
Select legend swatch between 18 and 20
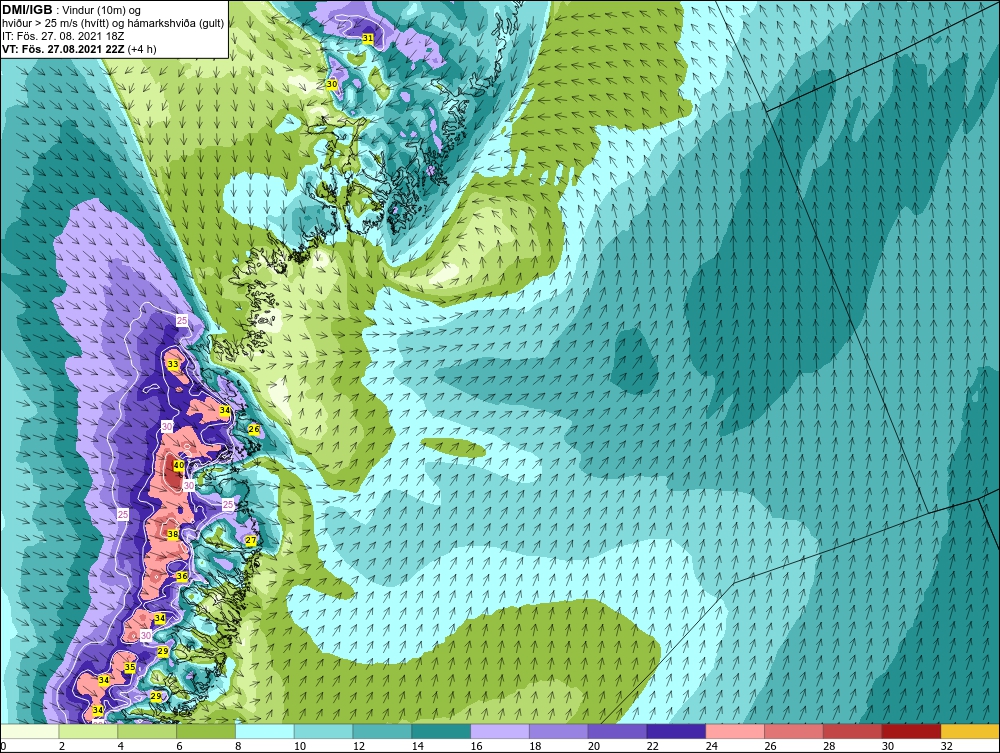click(559, 731)
